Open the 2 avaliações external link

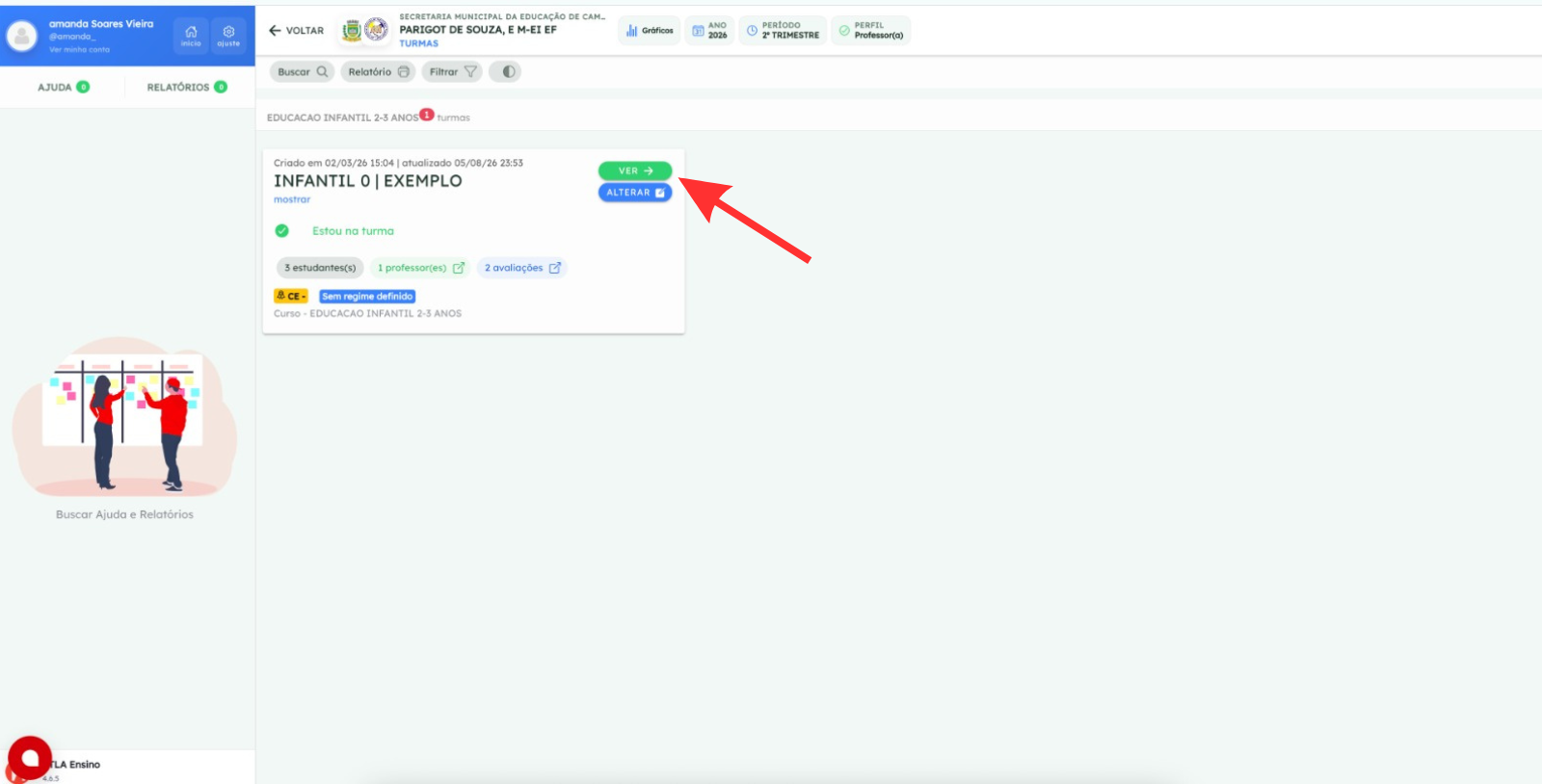[522, 268]
